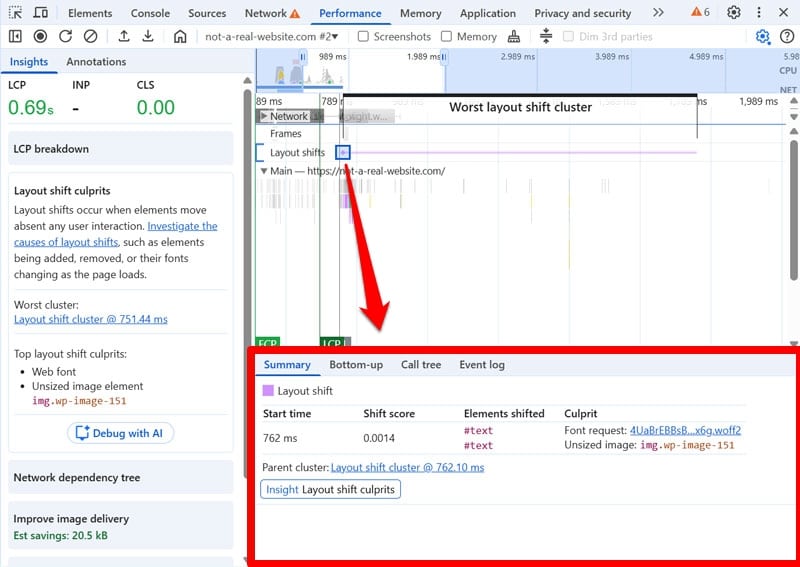Expand the Network track
The image size is (800, 567).
[264, 116]
